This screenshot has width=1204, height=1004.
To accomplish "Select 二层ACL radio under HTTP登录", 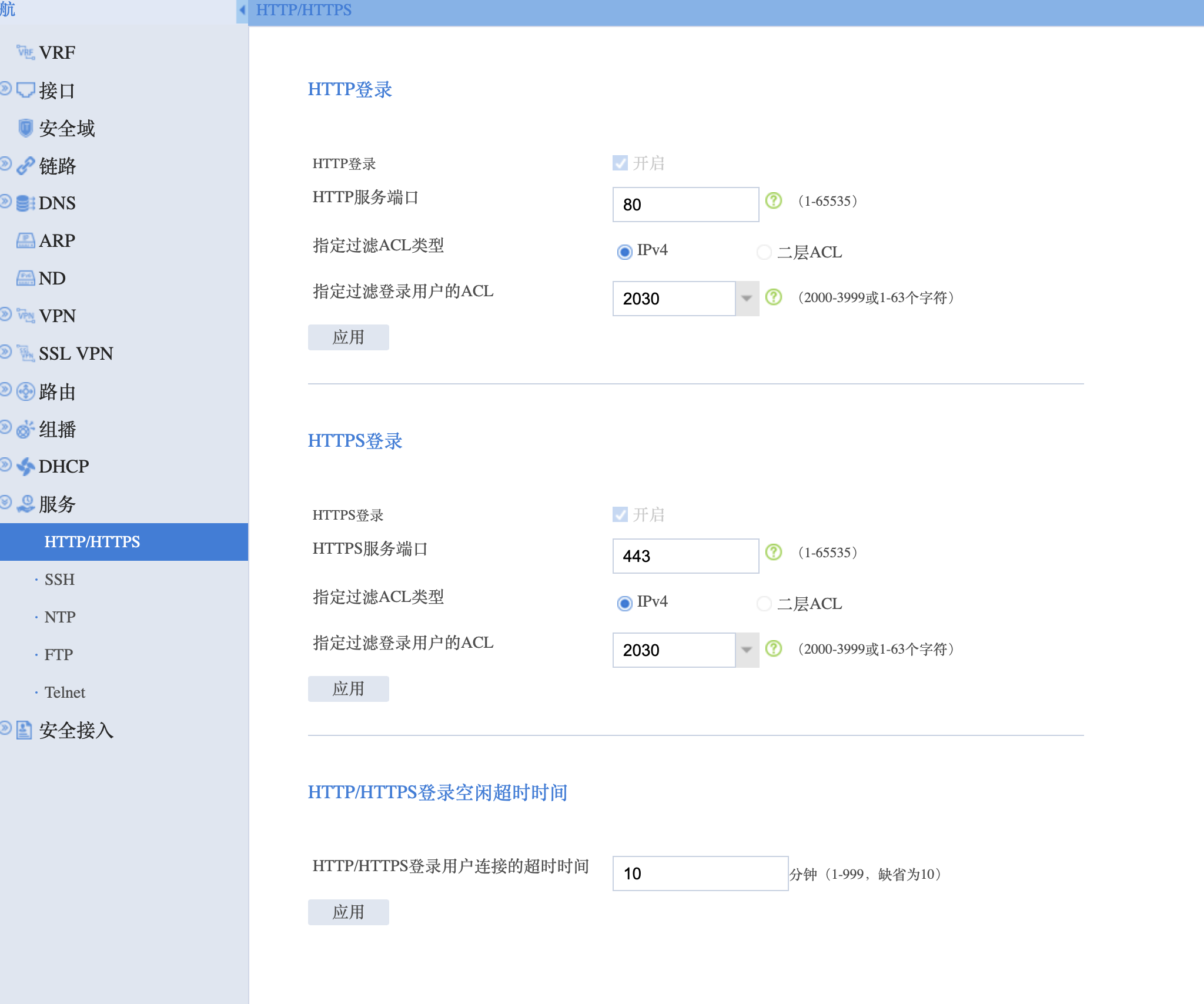I will (764, 252).
